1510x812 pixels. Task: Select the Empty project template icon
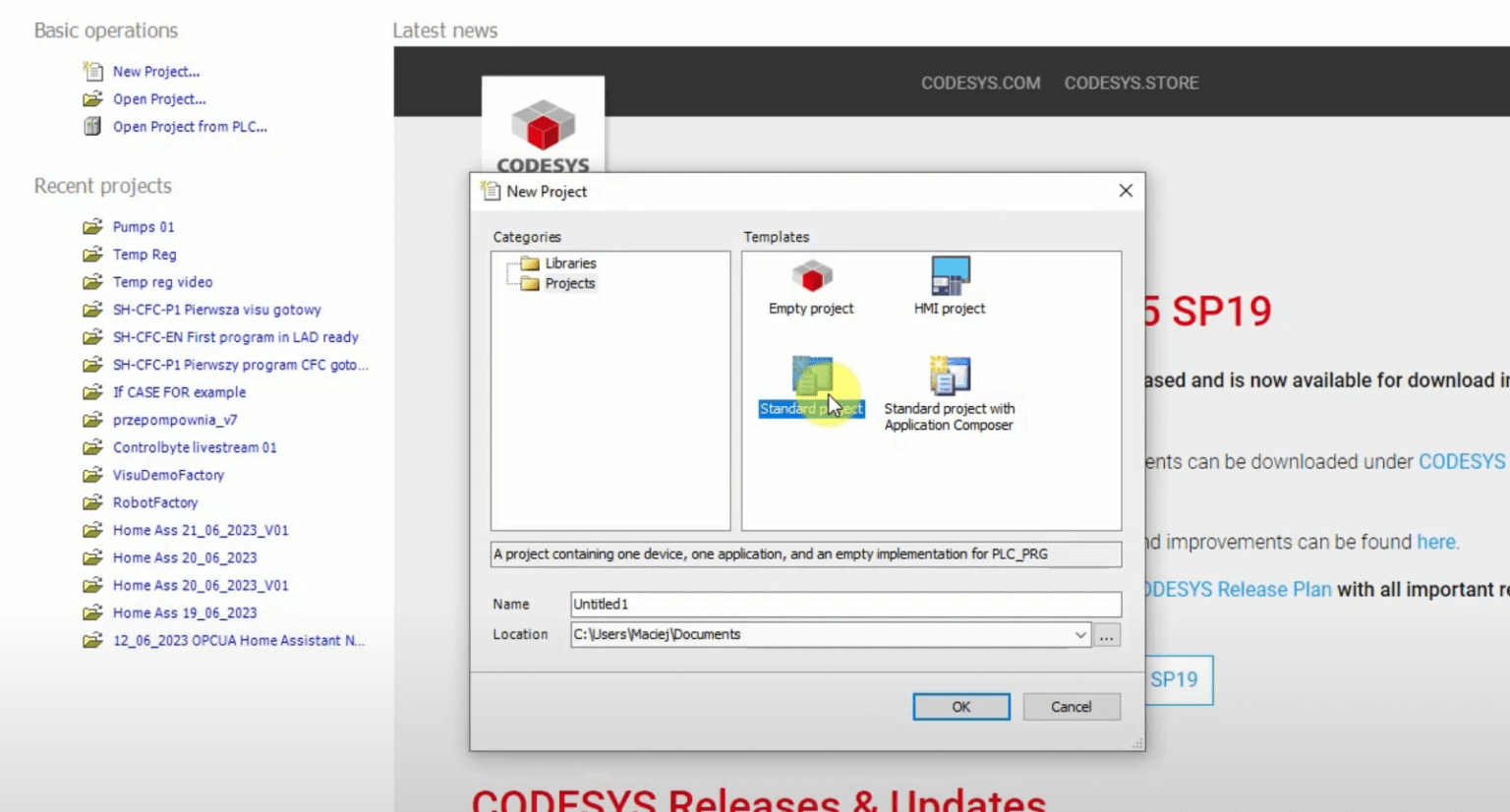[812, 277]
